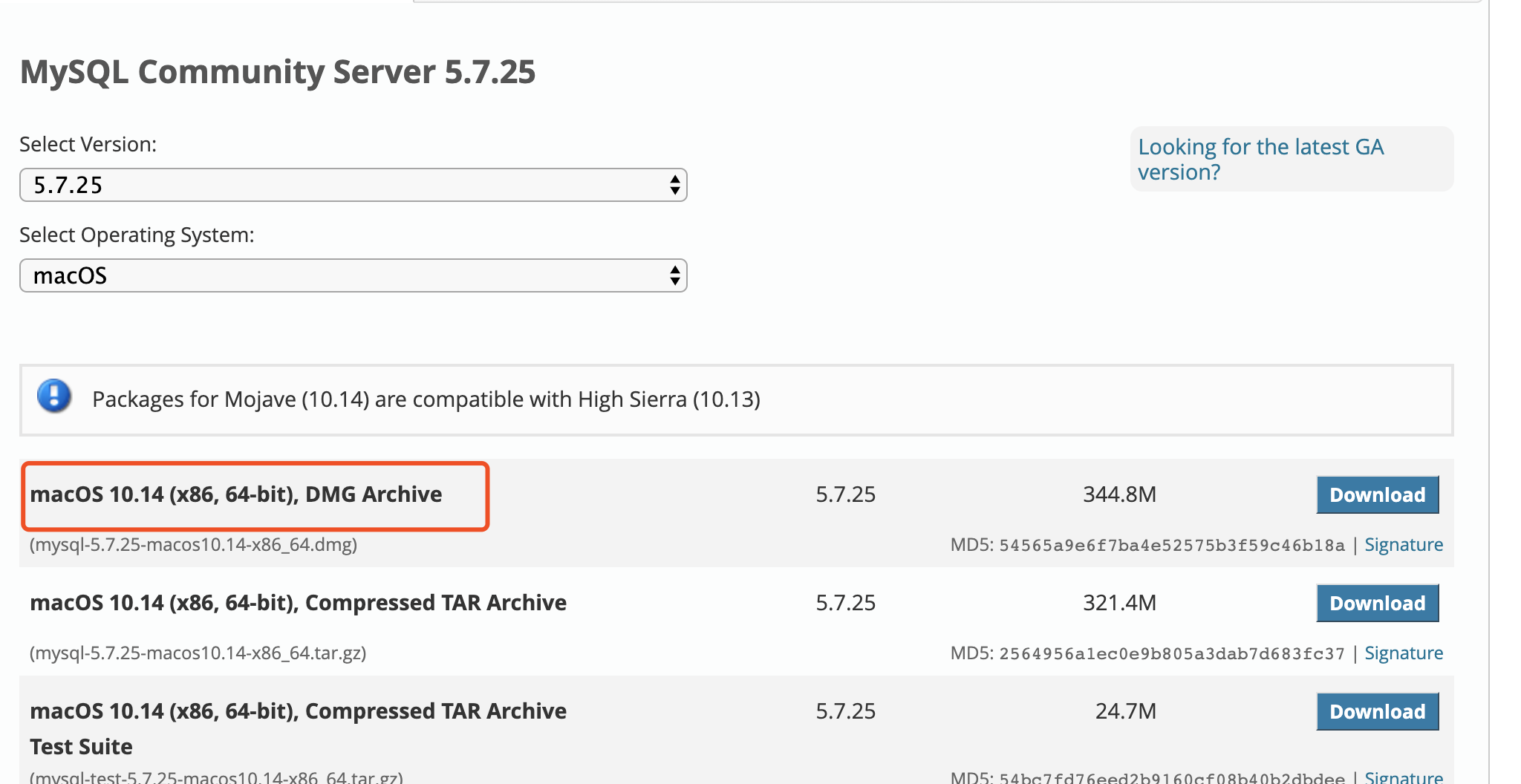Open the Select Version dropdown showing 5.7.25

[353, 185]
